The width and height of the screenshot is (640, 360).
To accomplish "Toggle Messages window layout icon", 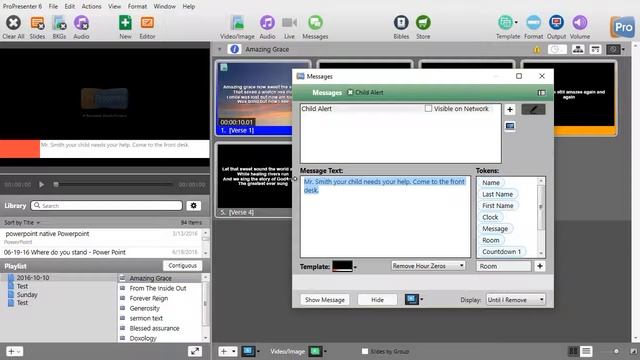I will click(541, 93).
